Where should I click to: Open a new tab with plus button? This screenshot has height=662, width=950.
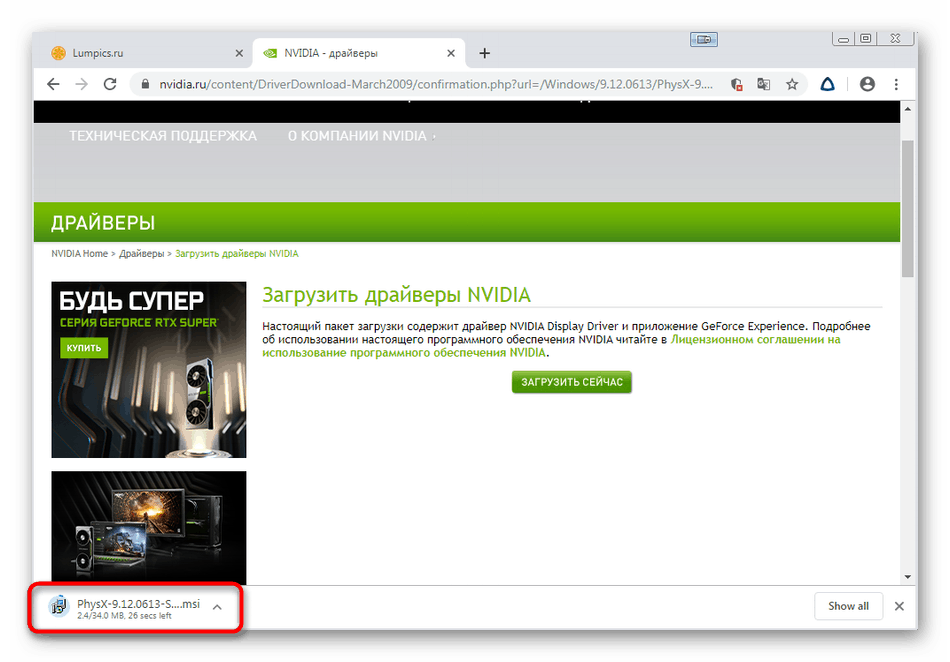pos(484,53)
